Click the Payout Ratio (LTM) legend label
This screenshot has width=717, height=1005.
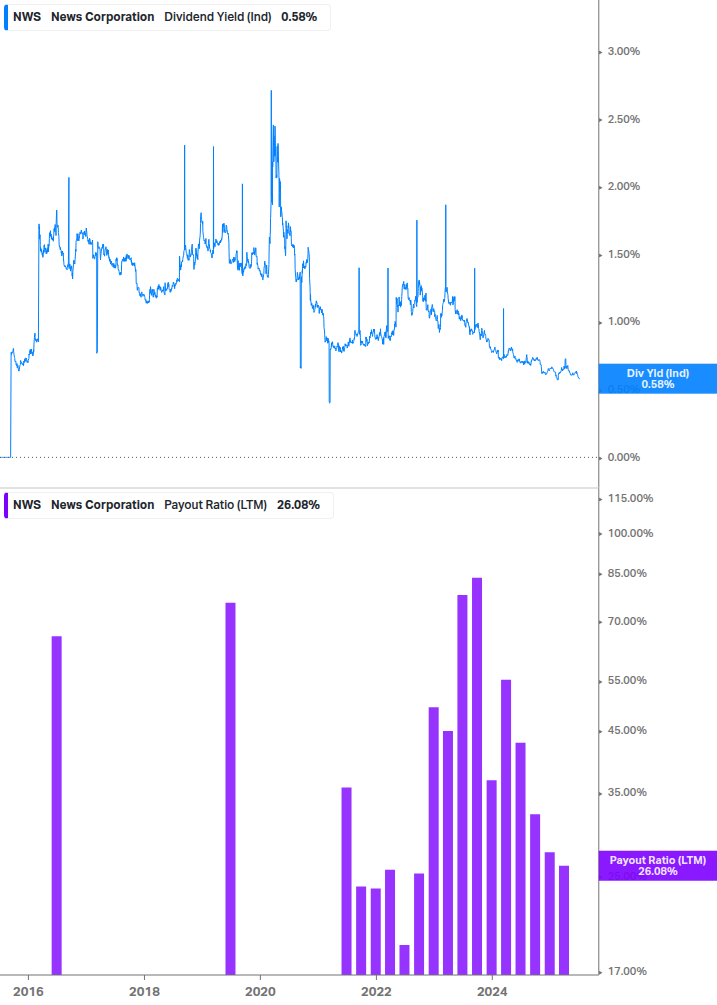pos(215,505)
